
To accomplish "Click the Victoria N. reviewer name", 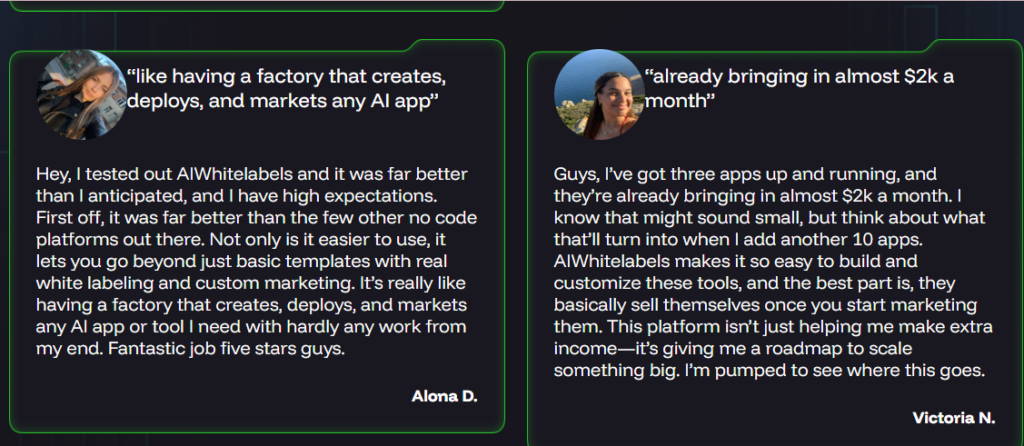I will coord(953,418).
